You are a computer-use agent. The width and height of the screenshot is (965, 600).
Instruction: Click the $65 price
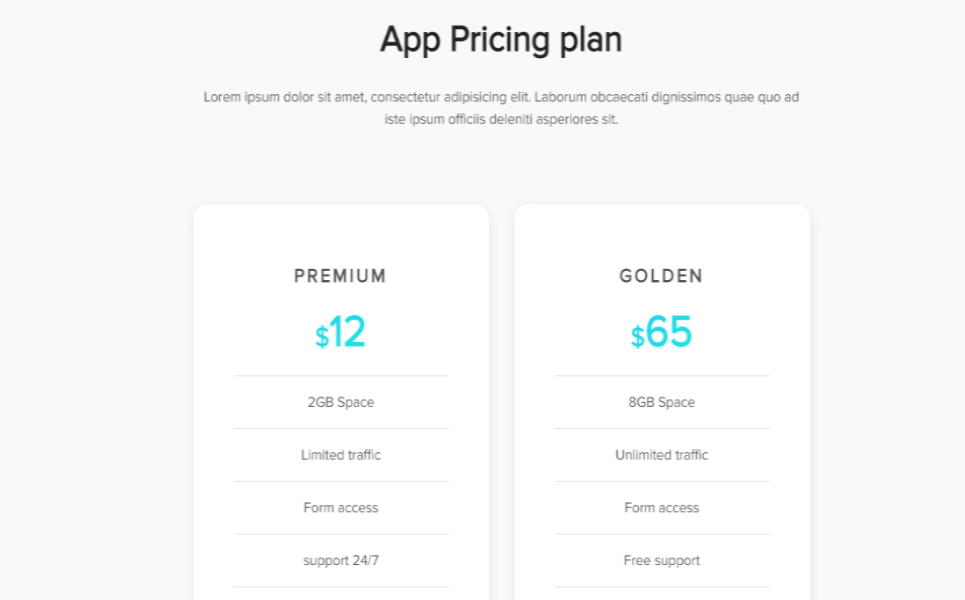click(x=667, y=333)
